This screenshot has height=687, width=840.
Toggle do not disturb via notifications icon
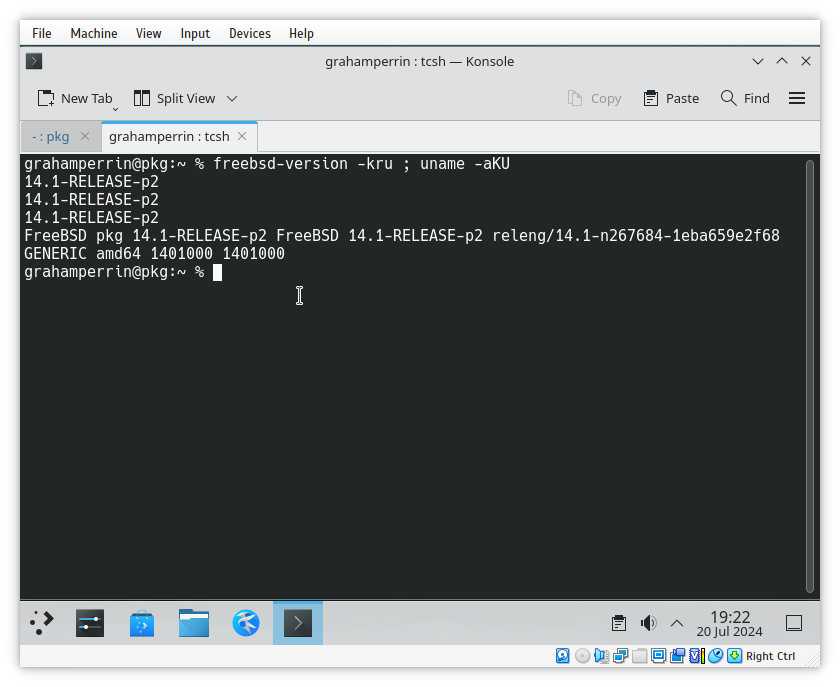click(618, 623)
